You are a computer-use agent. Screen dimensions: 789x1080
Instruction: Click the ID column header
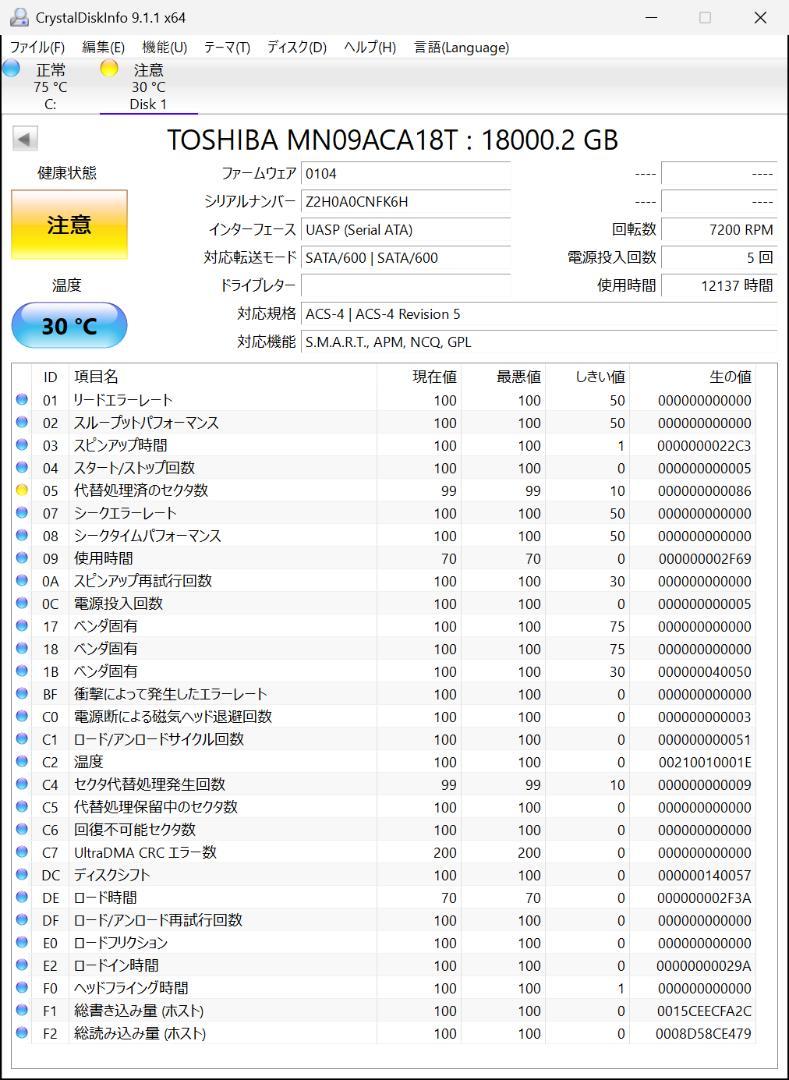point(50,377)
